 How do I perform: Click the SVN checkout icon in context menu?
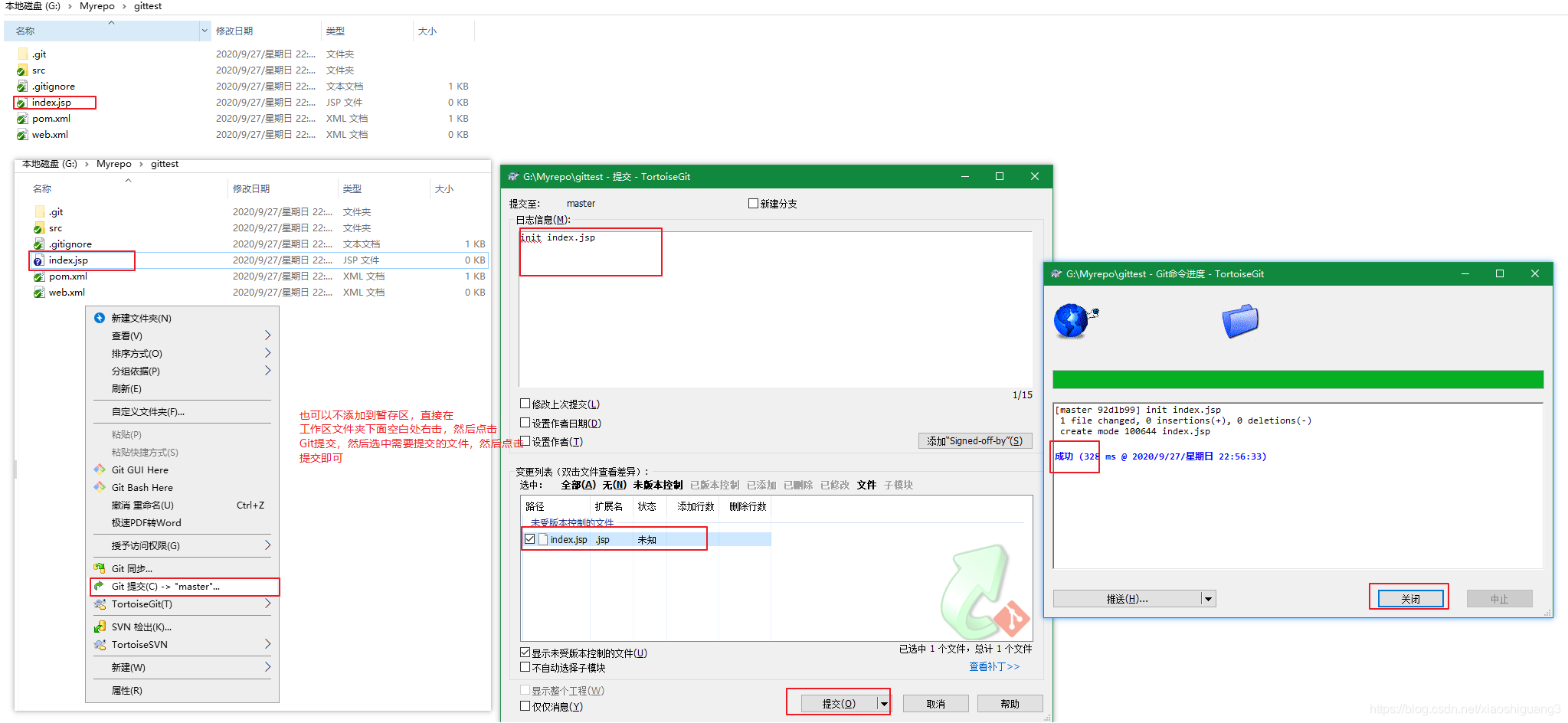pyautogui.click(x=100, y=626)
